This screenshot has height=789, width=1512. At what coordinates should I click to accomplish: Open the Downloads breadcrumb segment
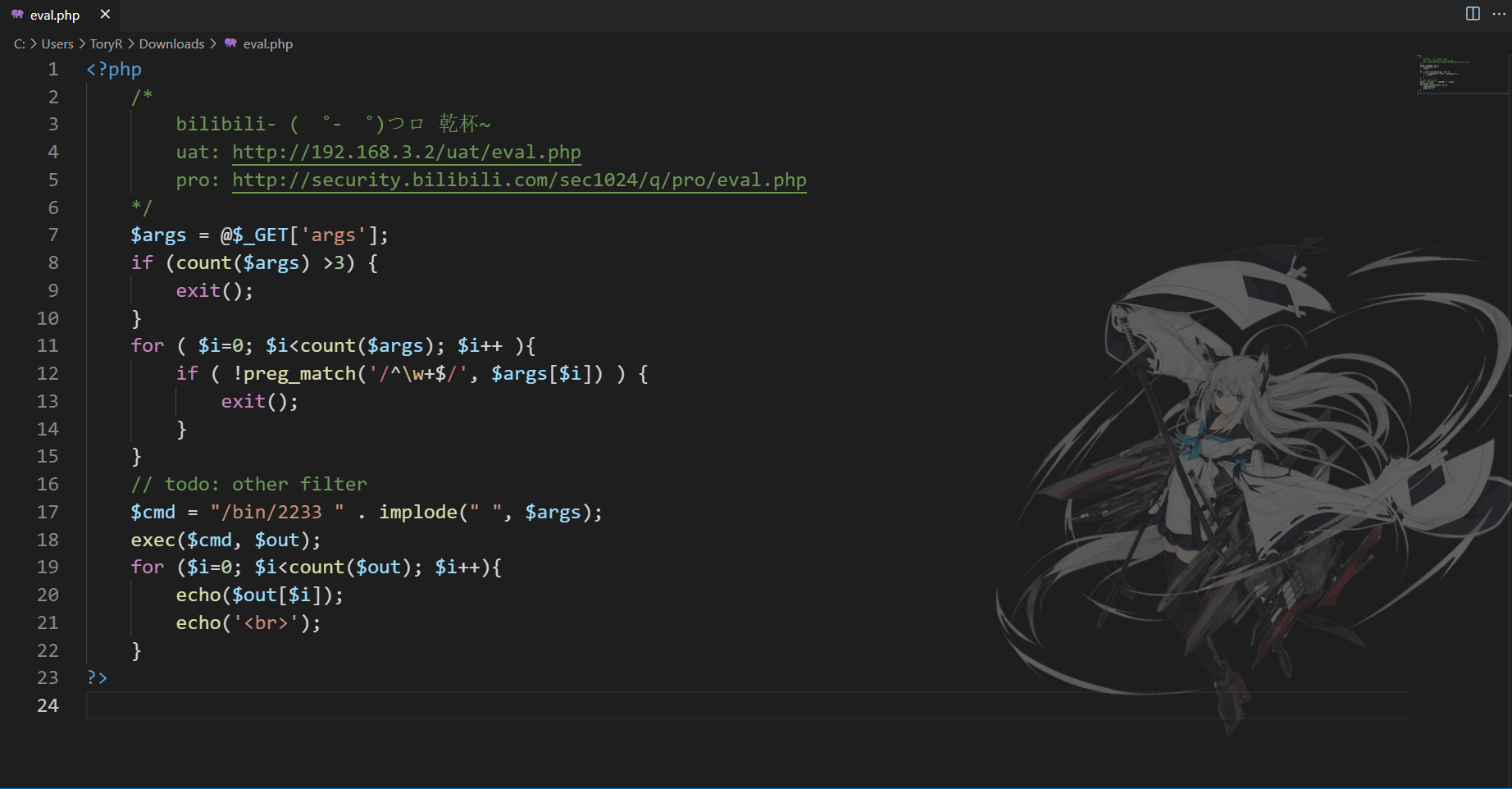coord(172,44)
